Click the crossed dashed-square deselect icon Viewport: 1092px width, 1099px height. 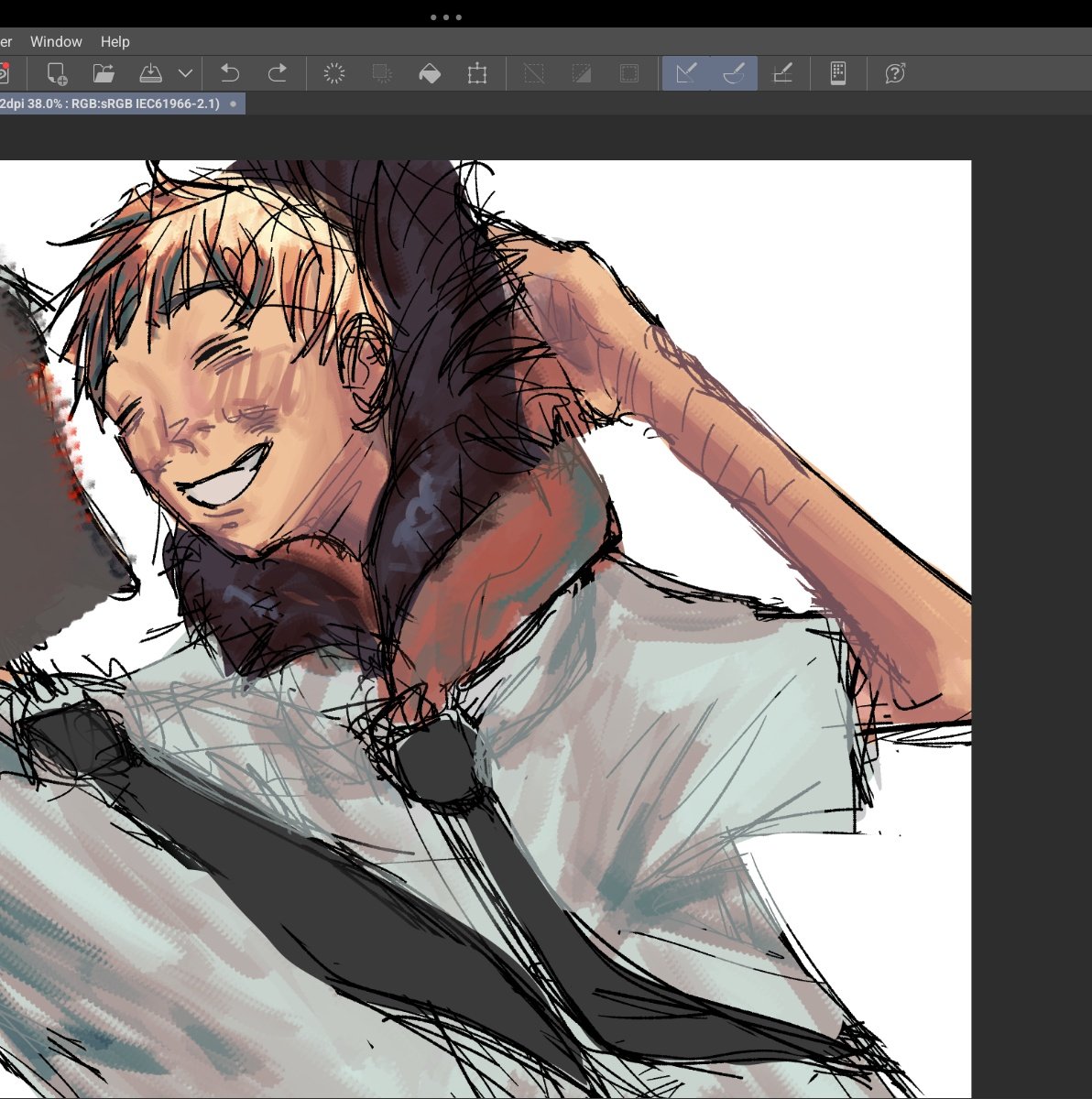tap(534, 73)
